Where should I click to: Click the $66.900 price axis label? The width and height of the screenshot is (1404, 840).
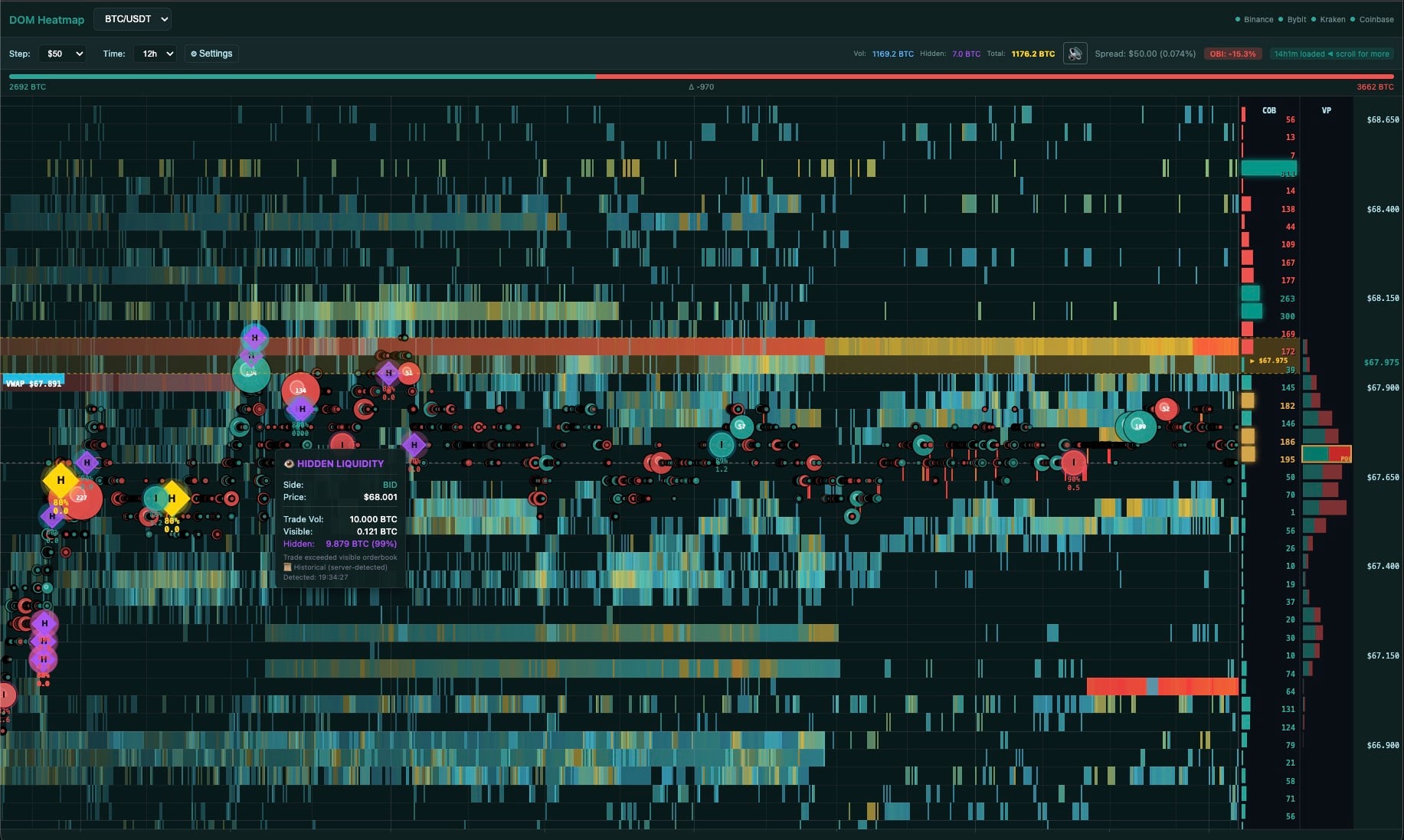[1383, 745]
